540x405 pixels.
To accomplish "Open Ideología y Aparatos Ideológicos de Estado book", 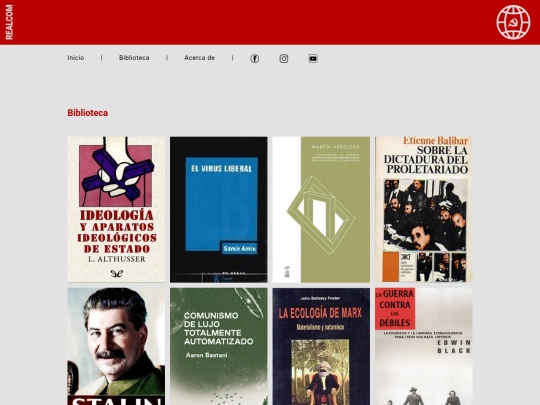I will click(116, 209).
